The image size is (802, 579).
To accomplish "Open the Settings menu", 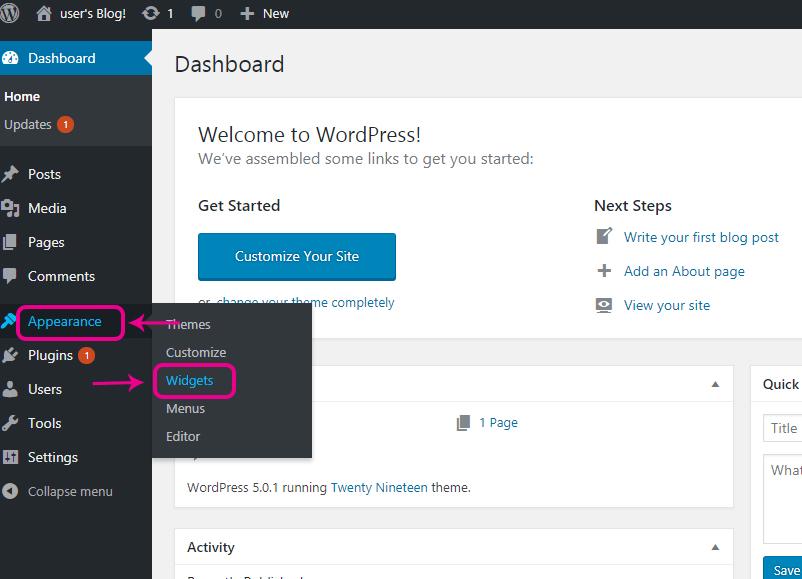I will coord(53,457).
